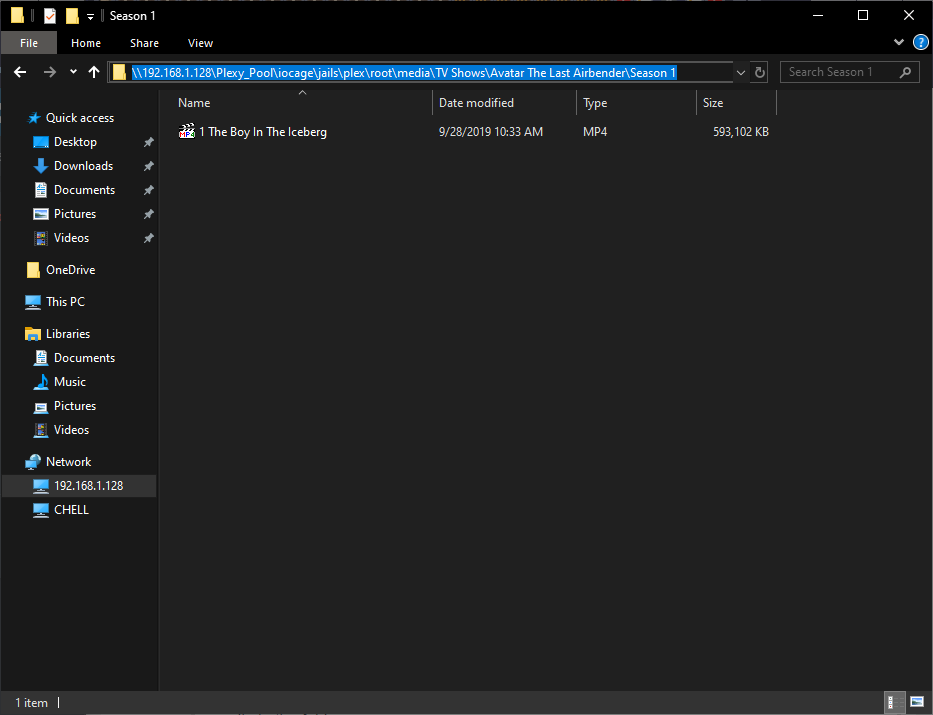933x715 pixels.
Task: Open the Help question mark icon
Action: [x=921, y=43]
